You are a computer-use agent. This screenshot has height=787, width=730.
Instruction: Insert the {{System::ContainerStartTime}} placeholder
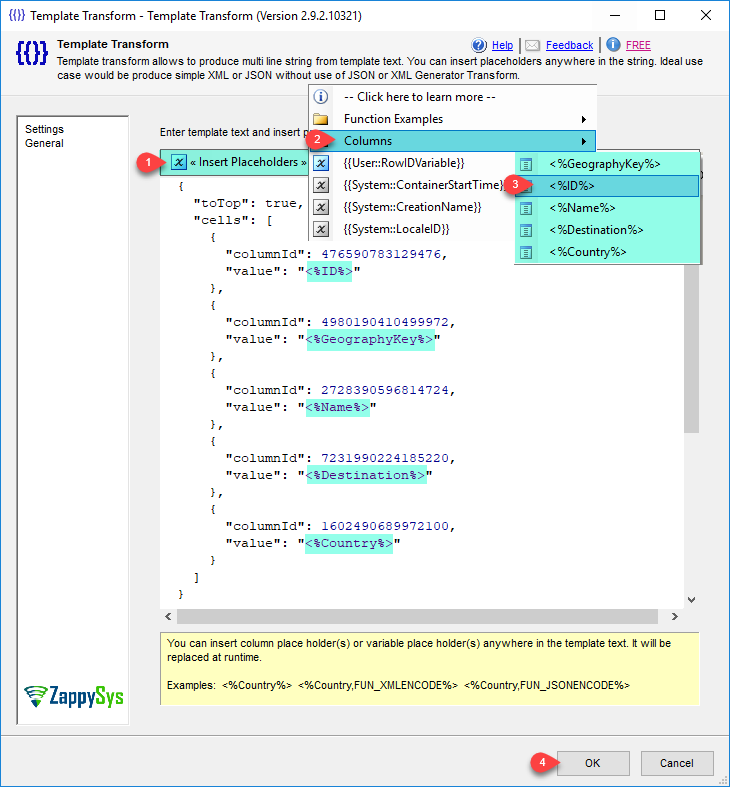coord(424,185)
